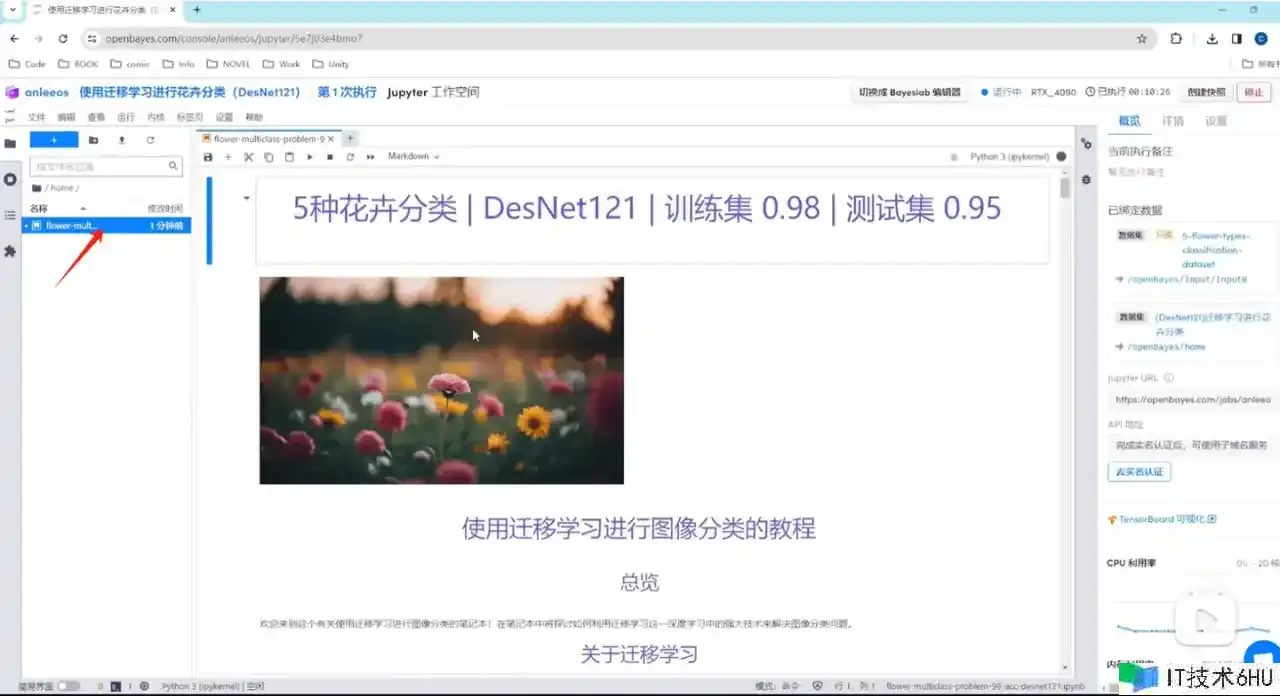Click the 创建快照 button
1280x696 pixels.
tap(1206, 92)
